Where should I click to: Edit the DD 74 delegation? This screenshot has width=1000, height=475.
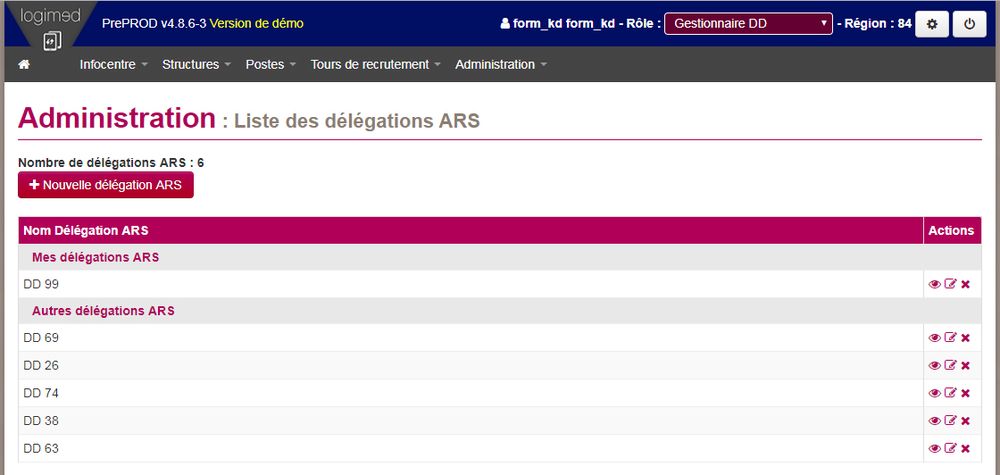(x=950, y=393)
